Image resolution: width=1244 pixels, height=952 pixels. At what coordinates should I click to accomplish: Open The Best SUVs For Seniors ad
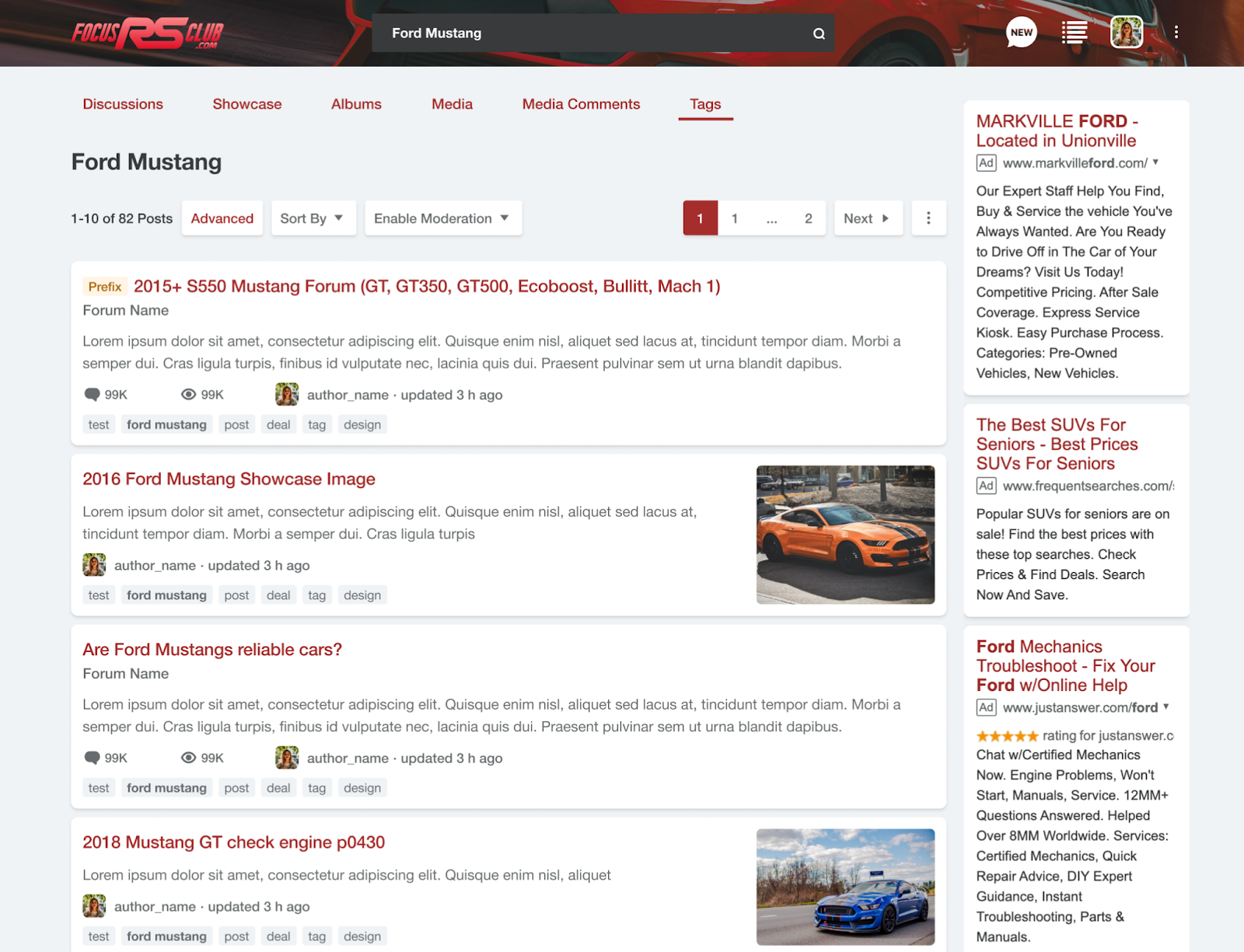coord(1057,444)
